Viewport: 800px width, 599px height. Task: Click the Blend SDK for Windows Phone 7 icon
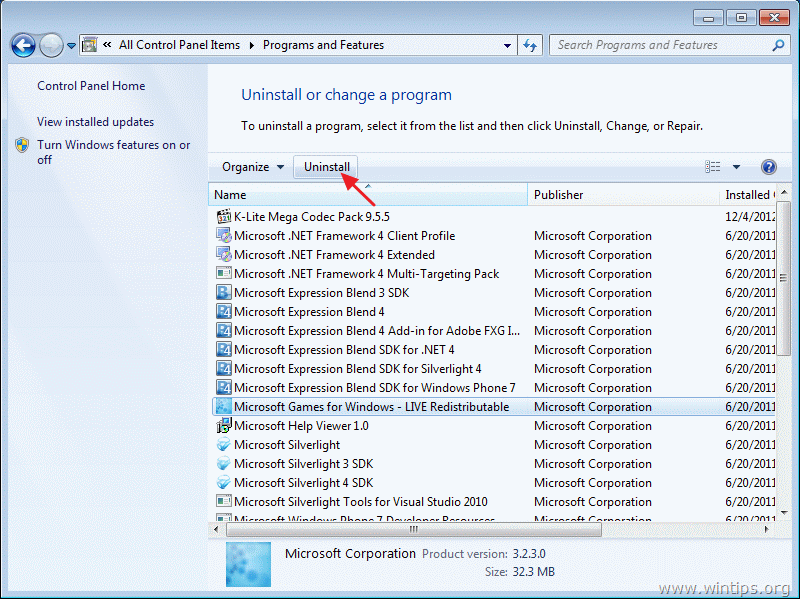coord(223,388)
